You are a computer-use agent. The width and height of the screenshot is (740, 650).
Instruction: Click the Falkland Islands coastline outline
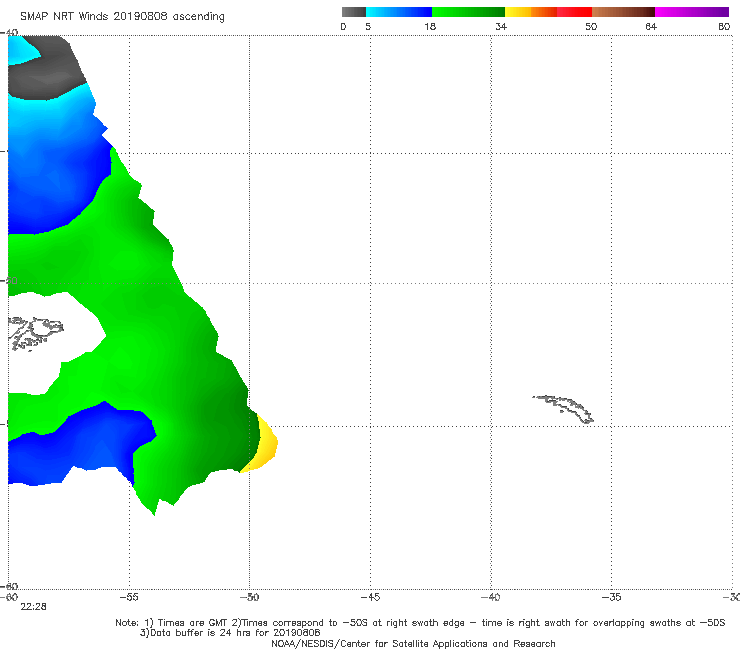click(x=35, y=333)
